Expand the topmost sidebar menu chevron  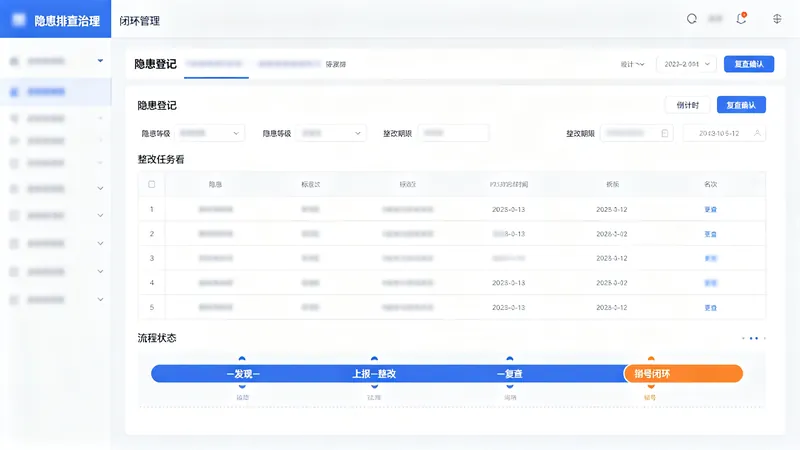101,61
